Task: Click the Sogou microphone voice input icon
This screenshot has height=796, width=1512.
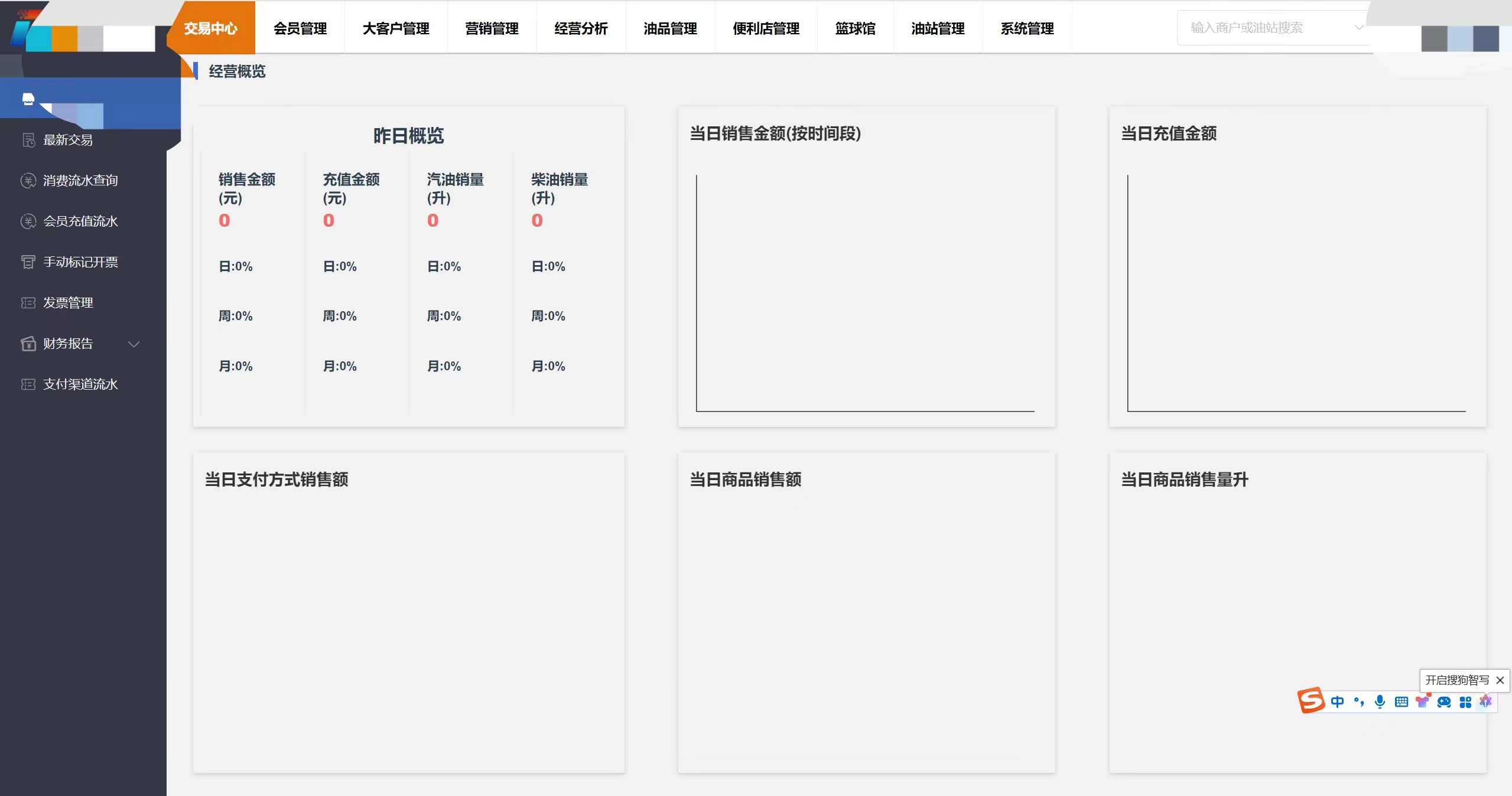Action: (x=1380, y=702)
